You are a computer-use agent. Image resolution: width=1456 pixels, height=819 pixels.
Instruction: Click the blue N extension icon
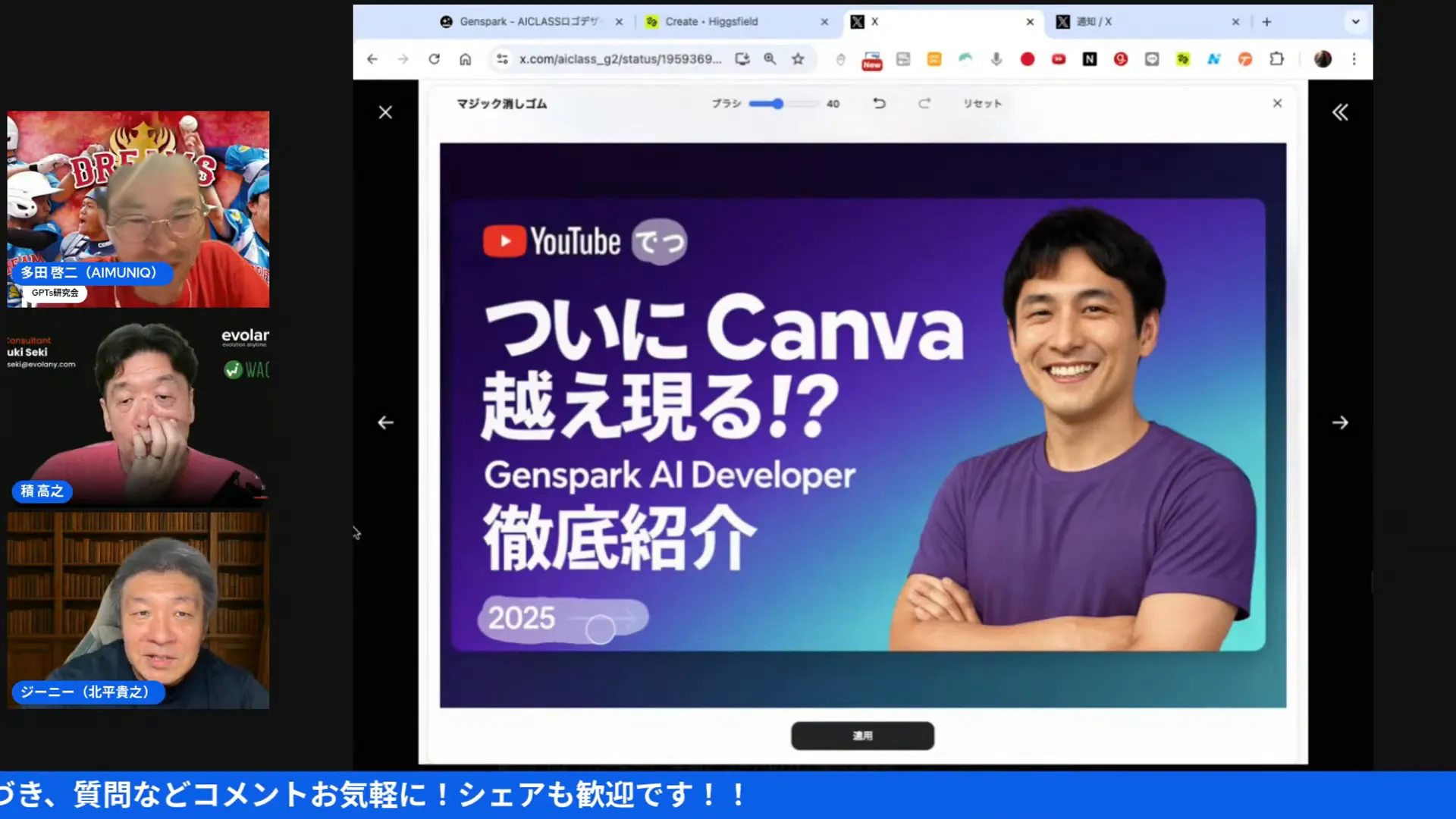[1214, 59]
